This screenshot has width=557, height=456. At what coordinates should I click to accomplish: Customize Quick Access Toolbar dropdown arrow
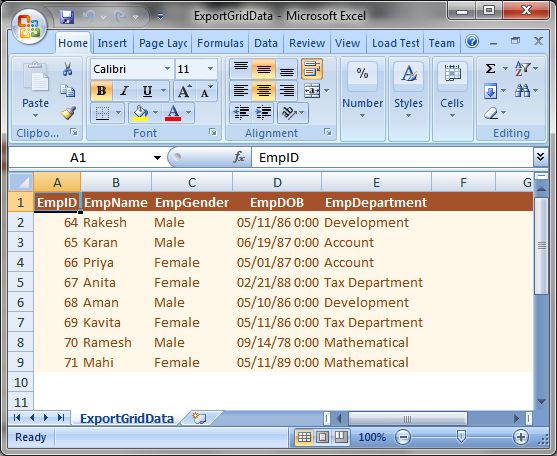(x=161, y=17)
